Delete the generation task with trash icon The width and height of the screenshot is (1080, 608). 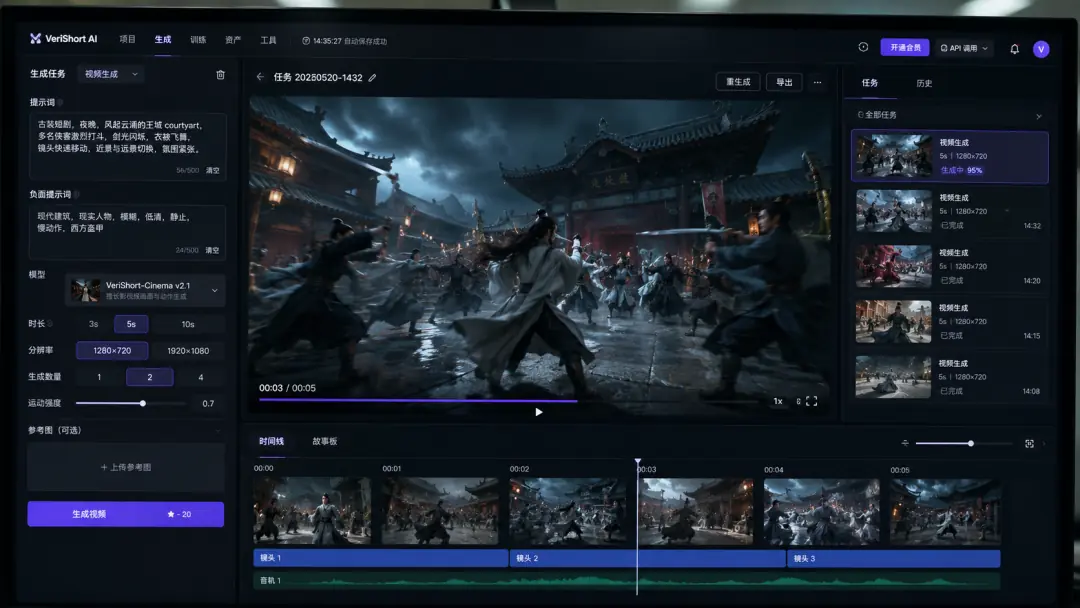220,74
